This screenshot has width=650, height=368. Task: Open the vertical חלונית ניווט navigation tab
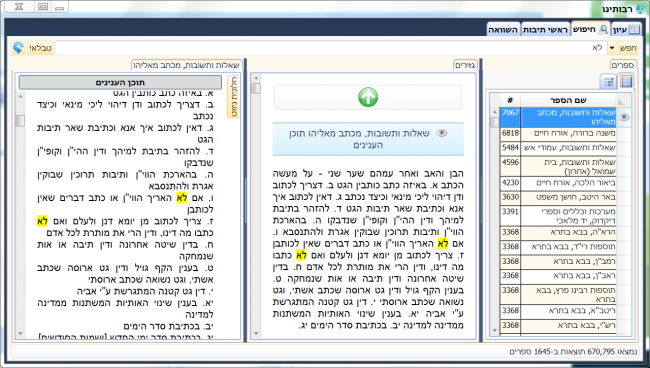(233, 97)
